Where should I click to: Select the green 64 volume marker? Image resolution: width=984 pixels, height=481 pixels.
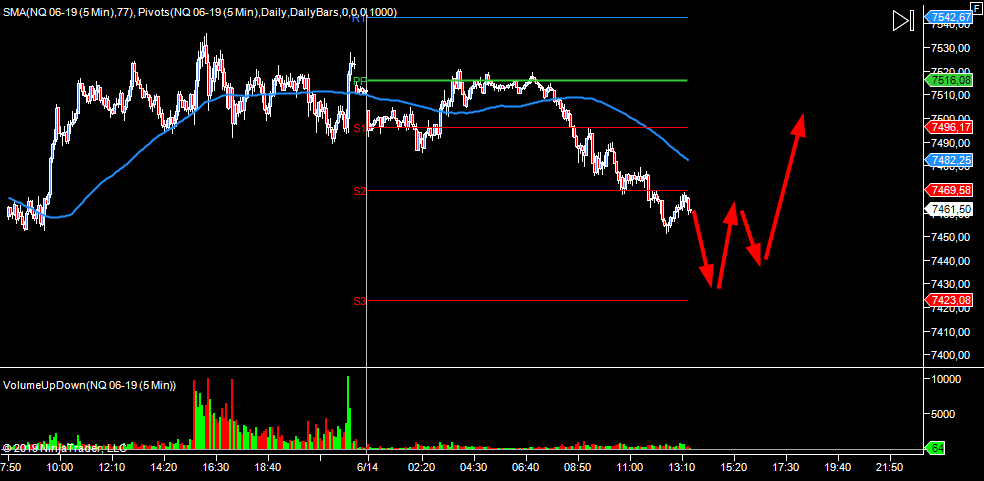936,448
